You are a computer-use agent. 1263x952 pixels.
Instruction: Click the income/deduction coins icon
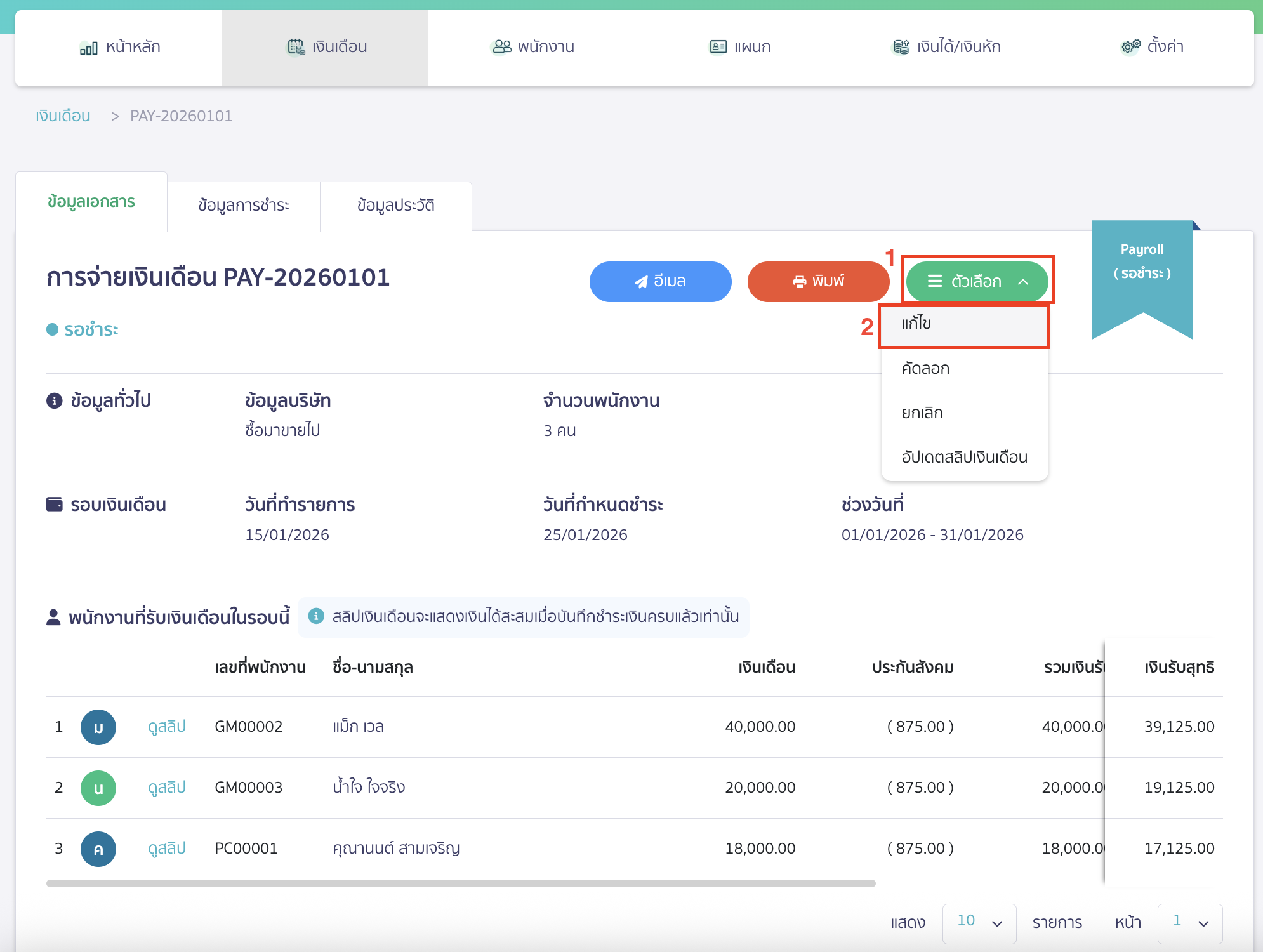click(901, 47)
